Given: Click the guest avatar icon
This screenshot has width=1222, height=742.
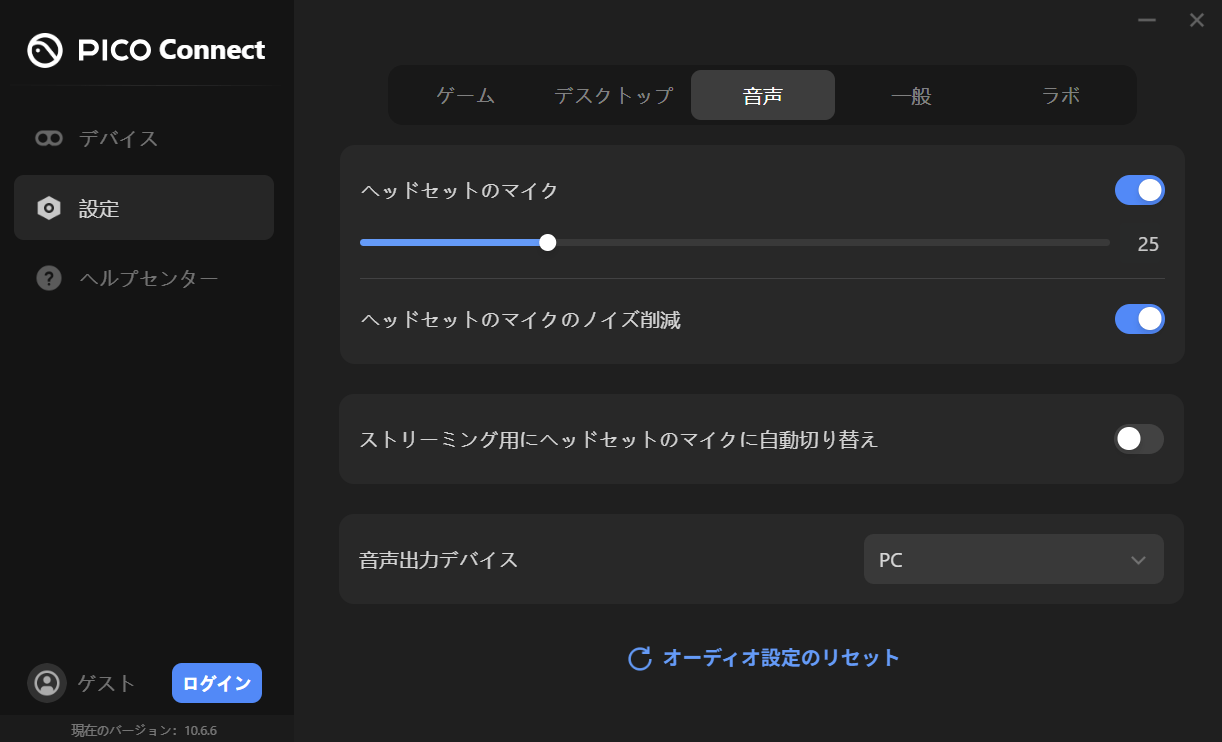Looking at the screenshot, I should [46, 683].
